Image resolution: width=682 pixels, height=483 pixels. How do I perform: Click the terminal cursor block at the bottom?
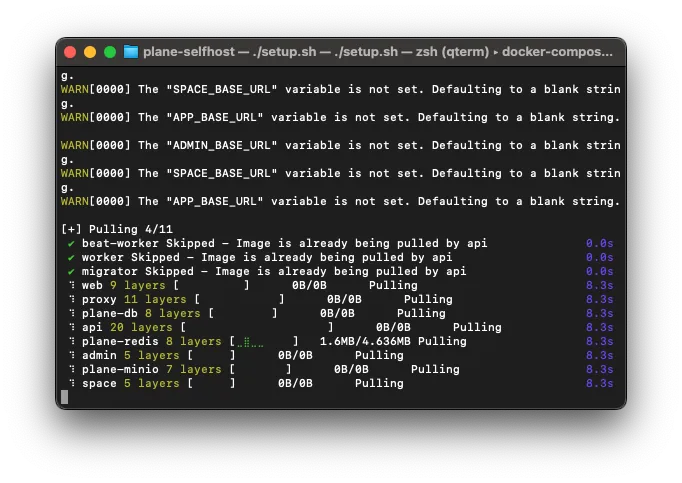coord(65,397)
